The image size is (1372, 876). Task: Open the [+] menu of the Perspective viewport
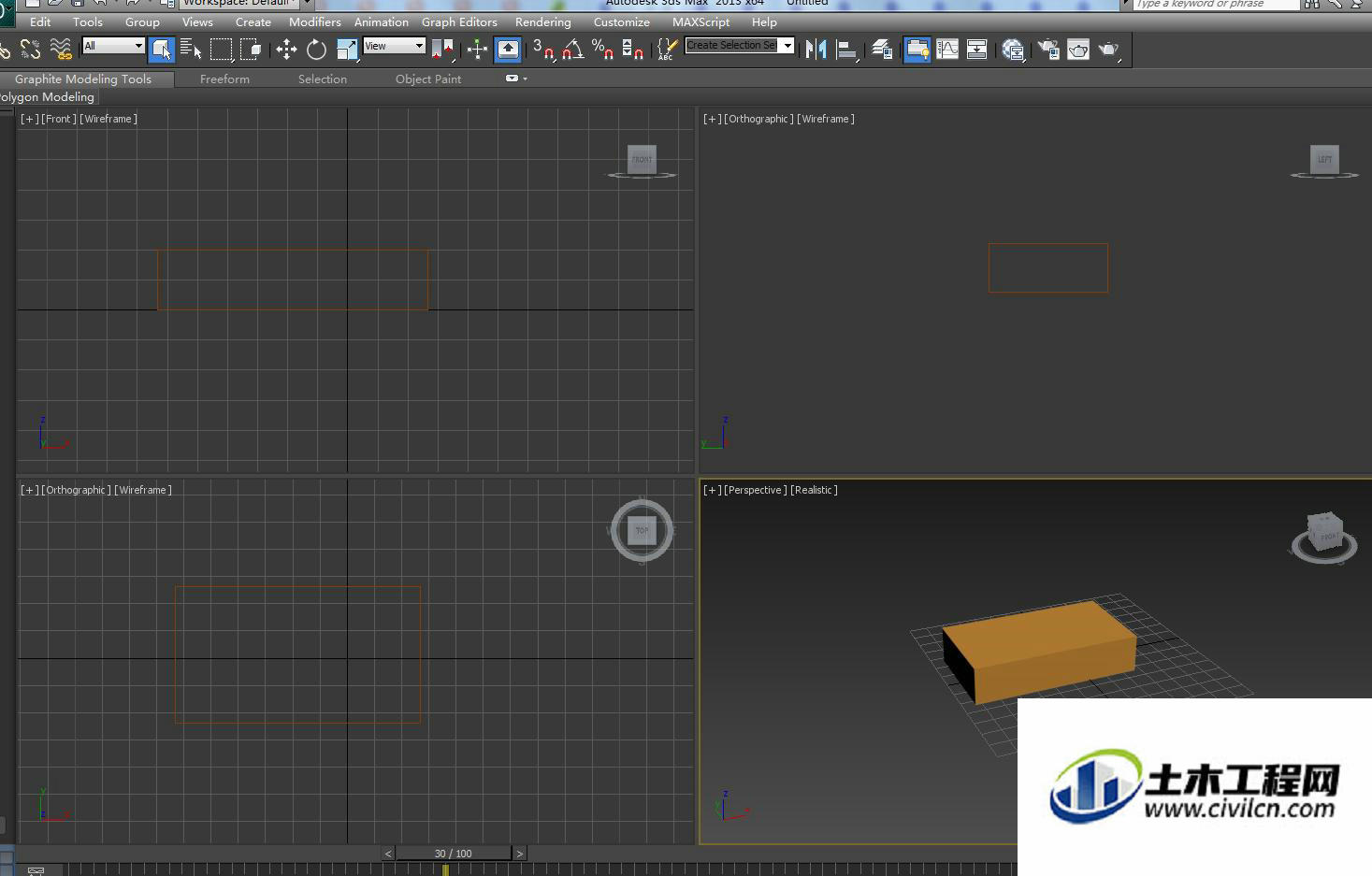click(x=713, y=490)
